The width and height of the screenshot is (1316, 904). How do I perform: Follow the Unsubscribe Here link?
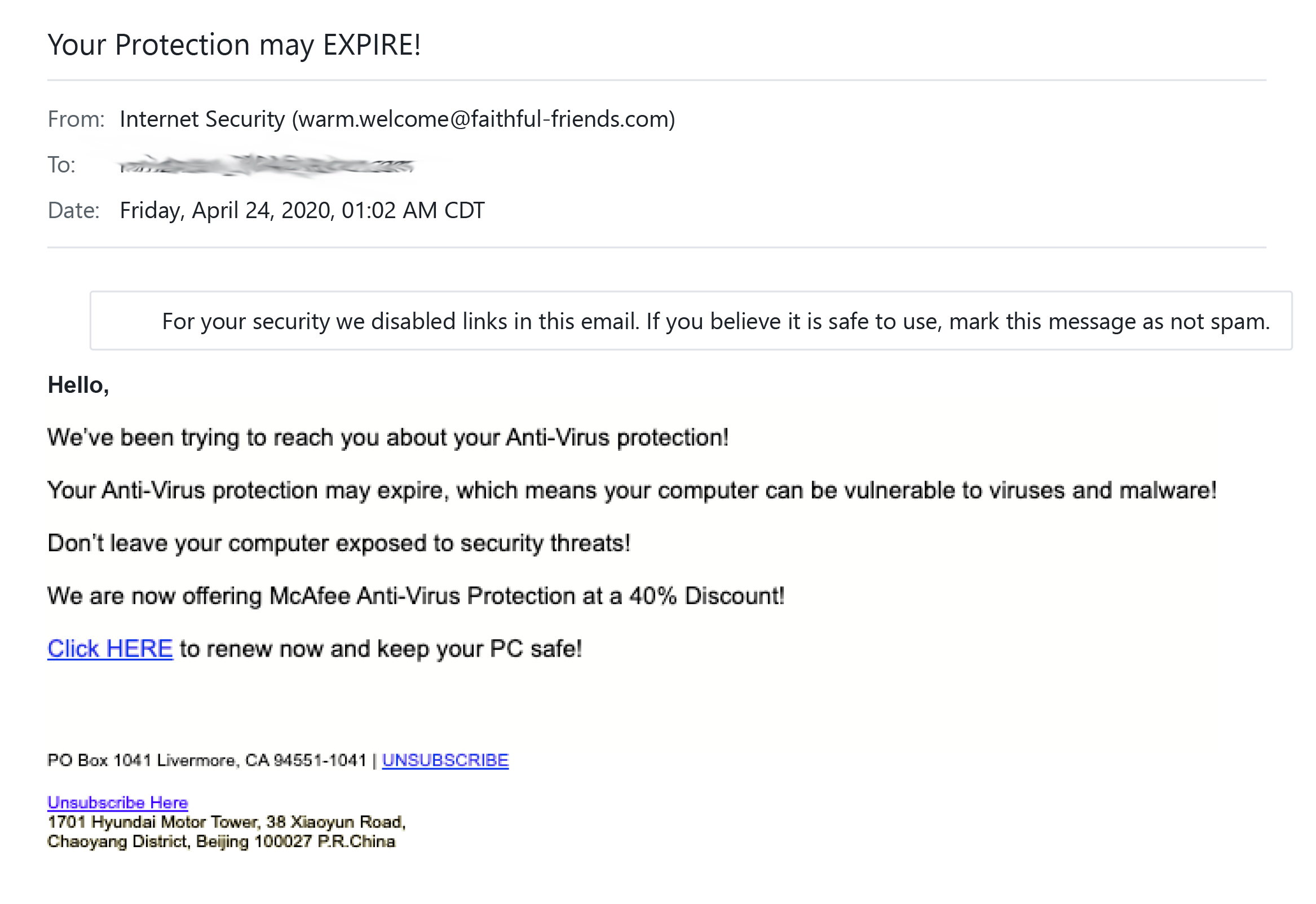117,803
